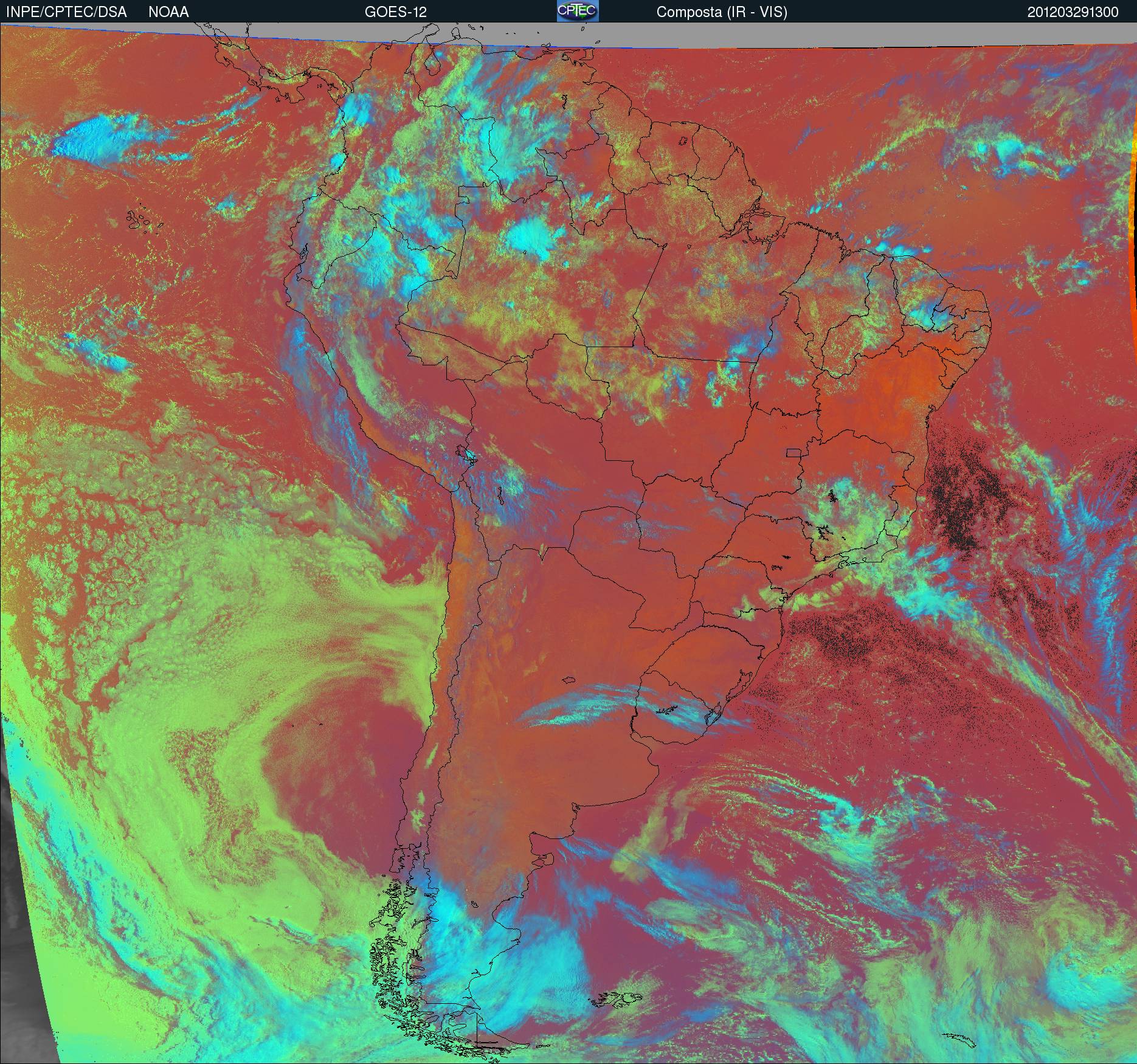Click the NOAA label in the header
Viewport: 1137px width, 1064px height.
[x=168, y=12]
